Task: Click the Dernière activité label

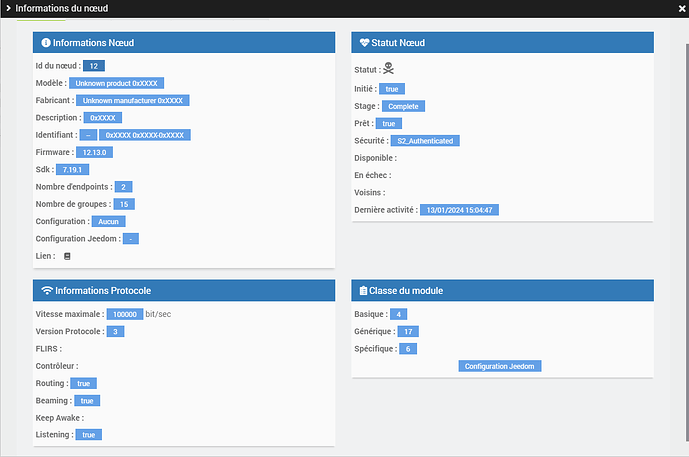Action: (x=386, y=210)
